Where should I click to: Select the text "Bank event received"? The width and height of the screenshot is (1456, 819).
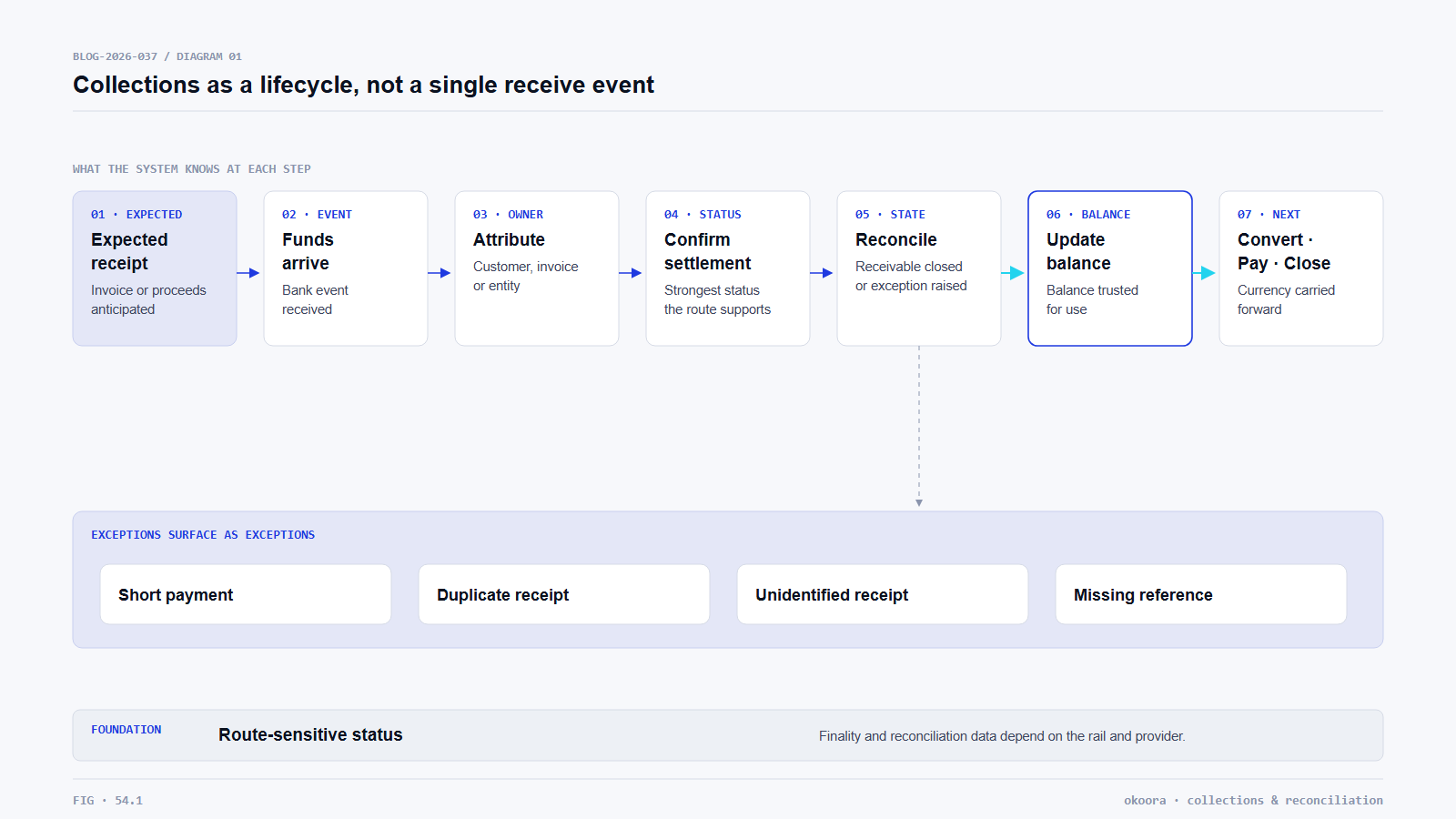(315, 299)
